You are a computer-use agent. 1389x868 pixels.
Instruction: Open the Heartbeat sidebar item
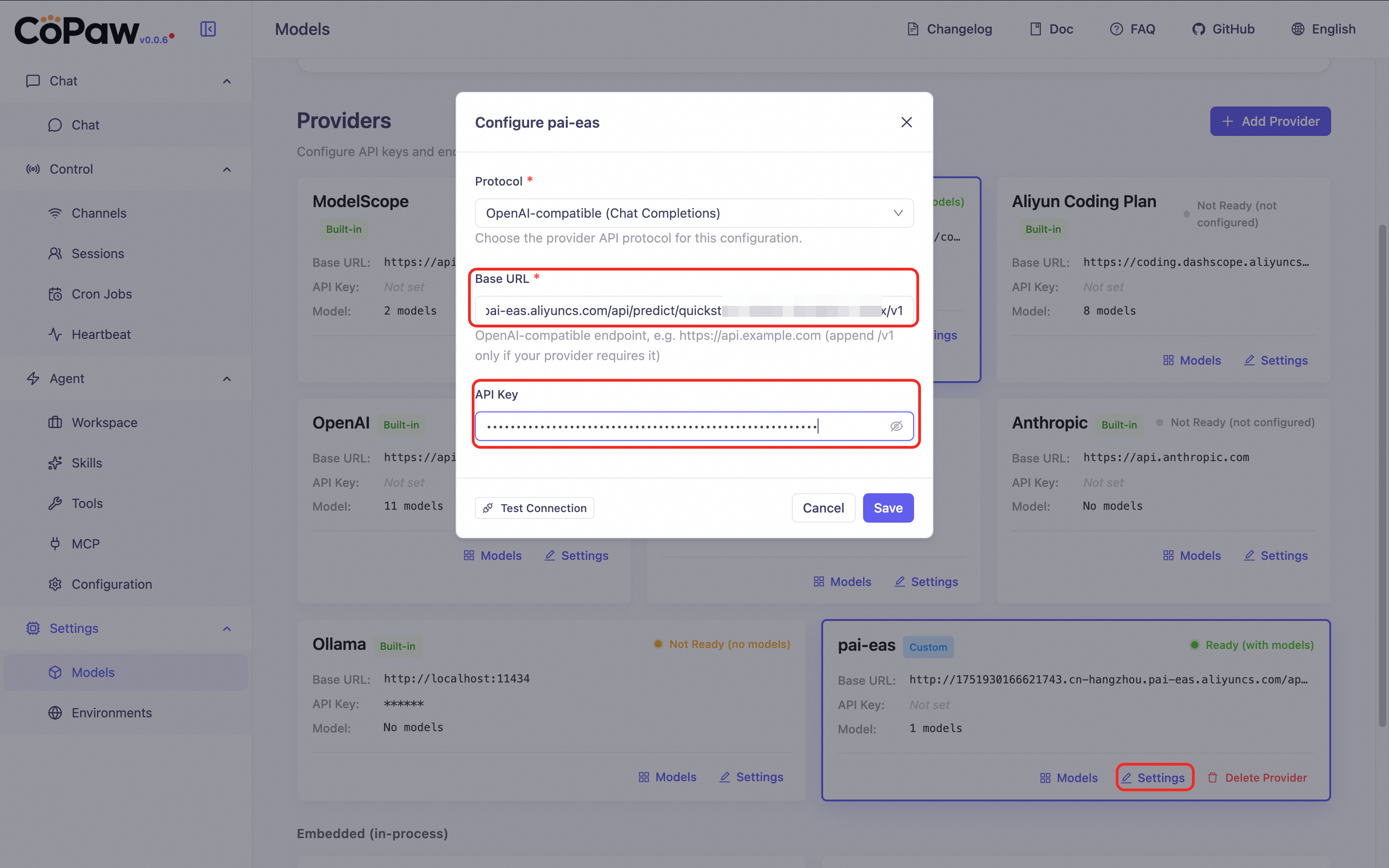coord(101,334)
